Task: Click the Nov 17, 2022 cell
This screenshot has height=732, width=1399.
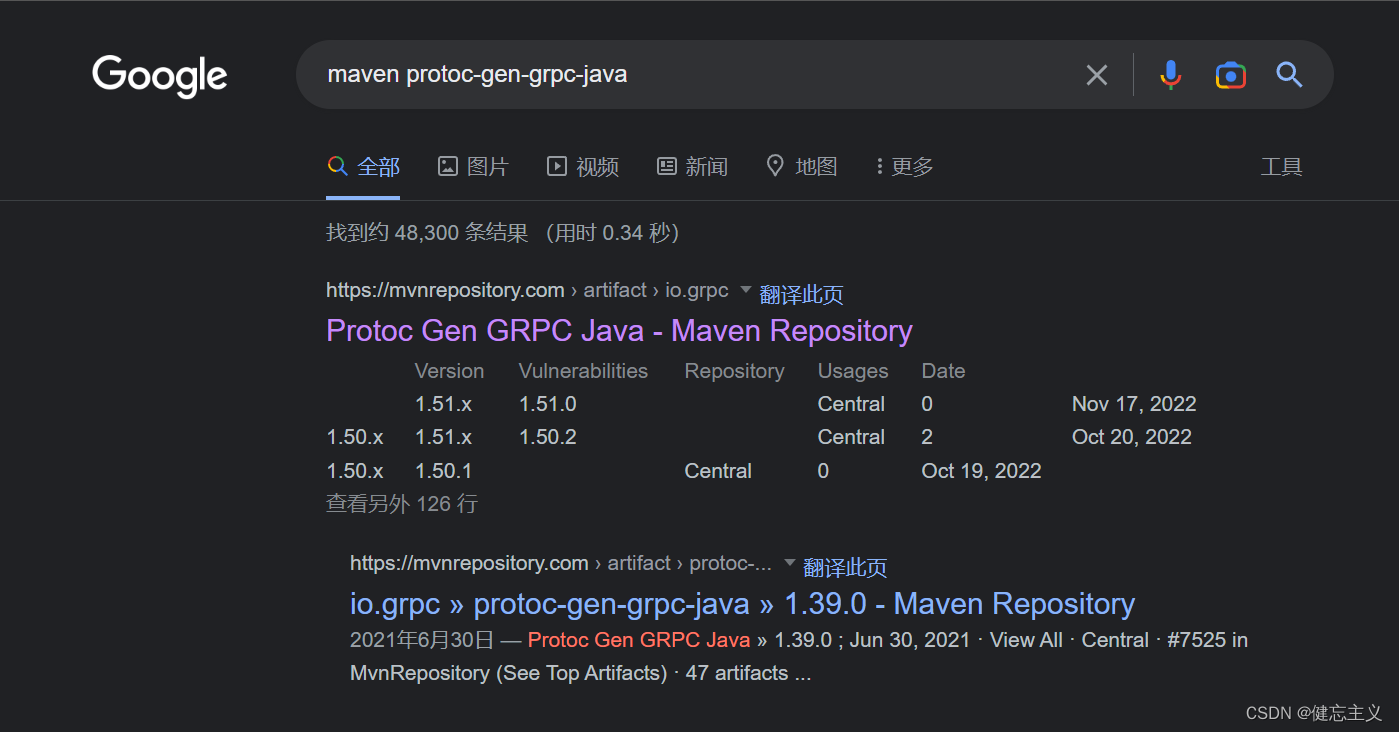Action: (1134, 404)
